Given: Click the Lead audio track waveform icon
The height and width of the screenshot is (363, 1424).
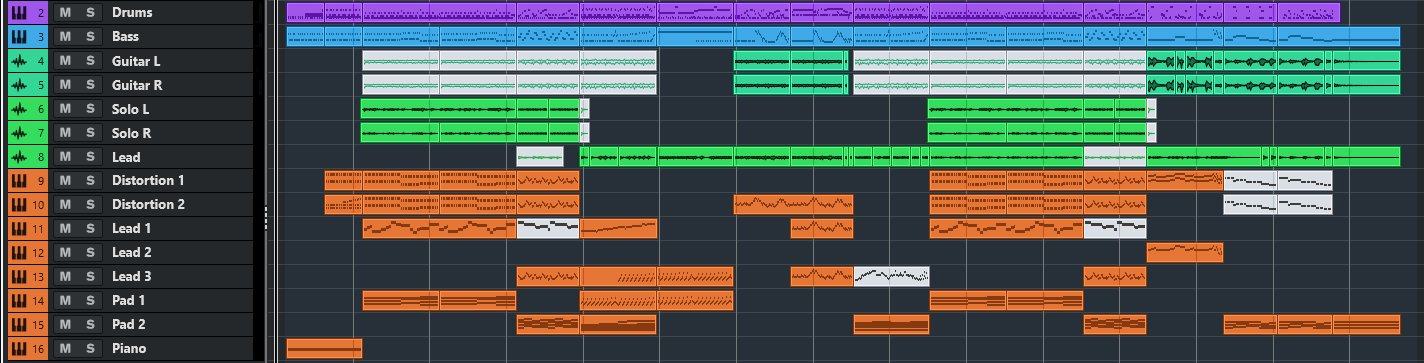Looking at the screenshot, I should pos(18,157).
